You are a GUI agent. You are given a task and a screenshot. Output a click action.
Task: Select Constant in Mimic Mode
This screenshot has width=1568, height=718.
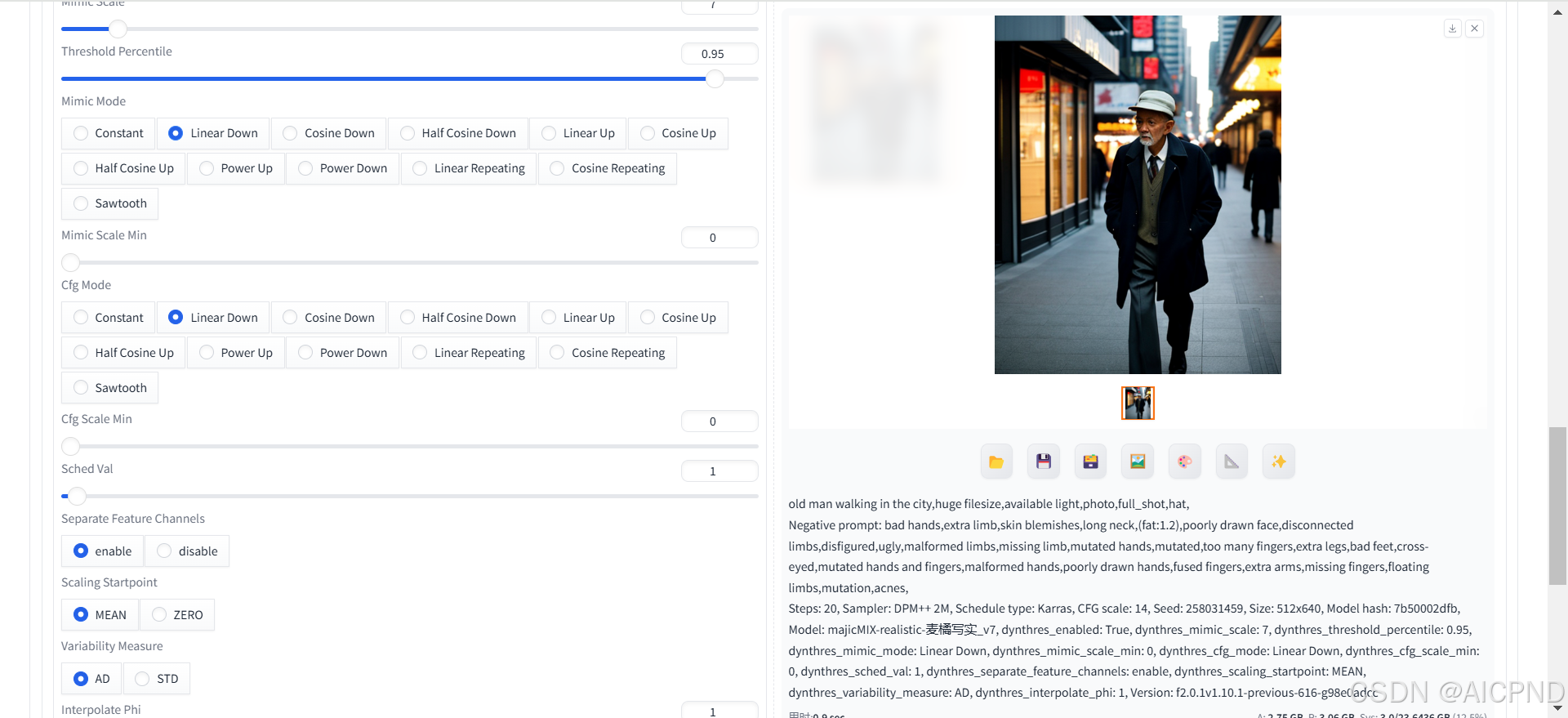coord(109,133)
